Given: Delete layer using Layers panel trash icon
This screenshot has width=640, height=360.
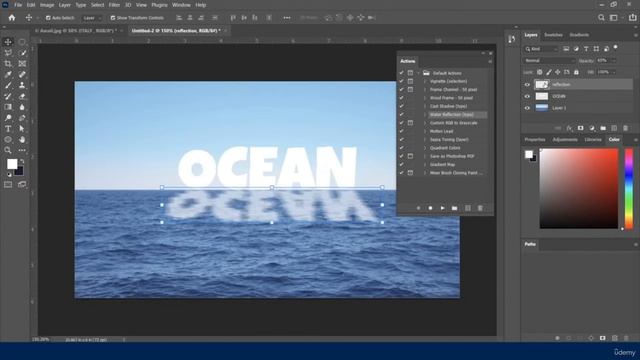Looking at the screenshot, I should tap(625, 128).
